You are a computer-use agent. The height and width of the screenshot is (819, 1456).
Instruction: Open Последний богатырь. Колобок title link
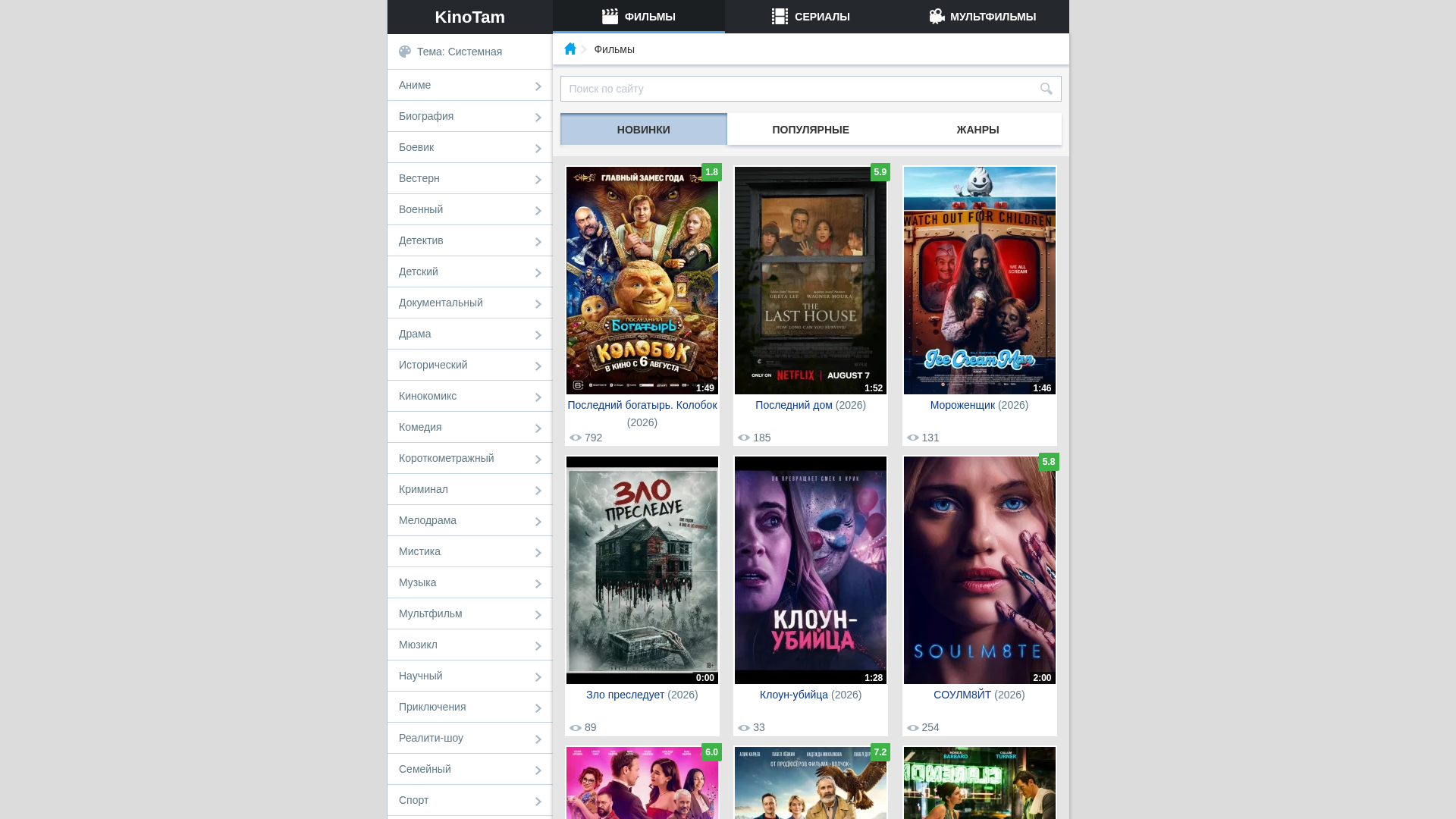642,405
